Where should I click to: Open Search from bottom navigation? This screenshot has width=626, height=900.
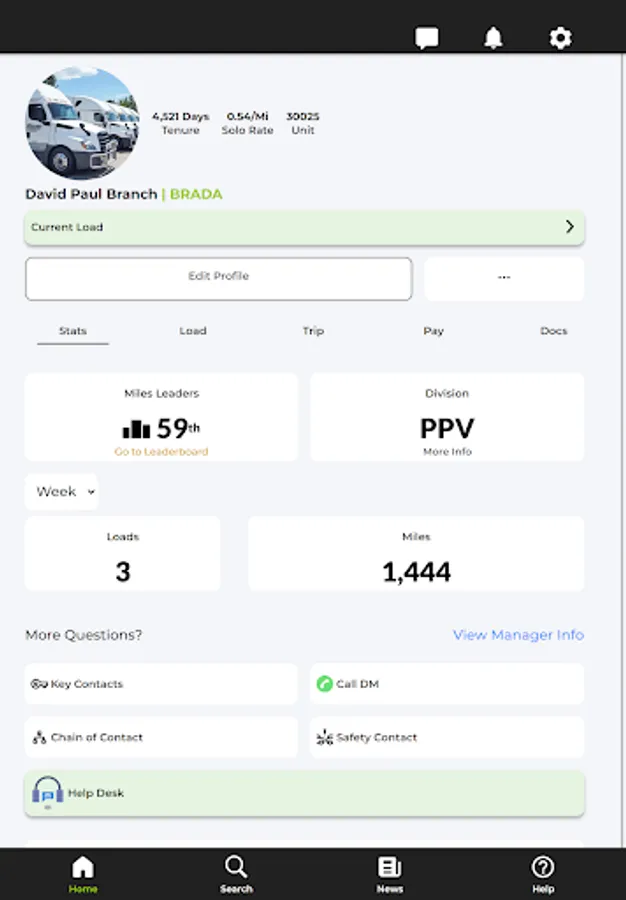pyautogui.click(x=236, y=867)
